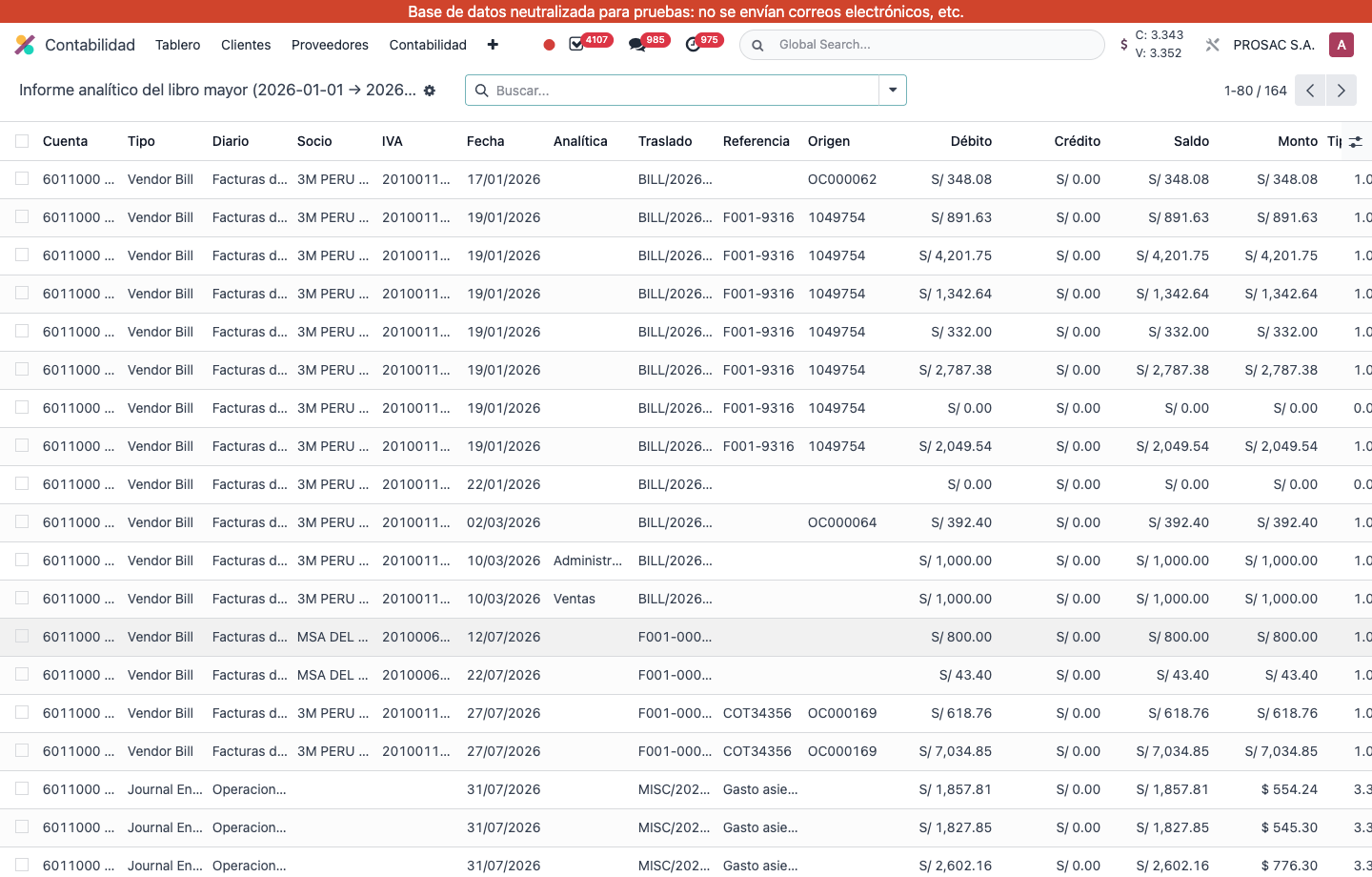The image size is (1372, 877).
Task: Click débito S/ 2,602.16 cell
Action: tap(956, 866)
